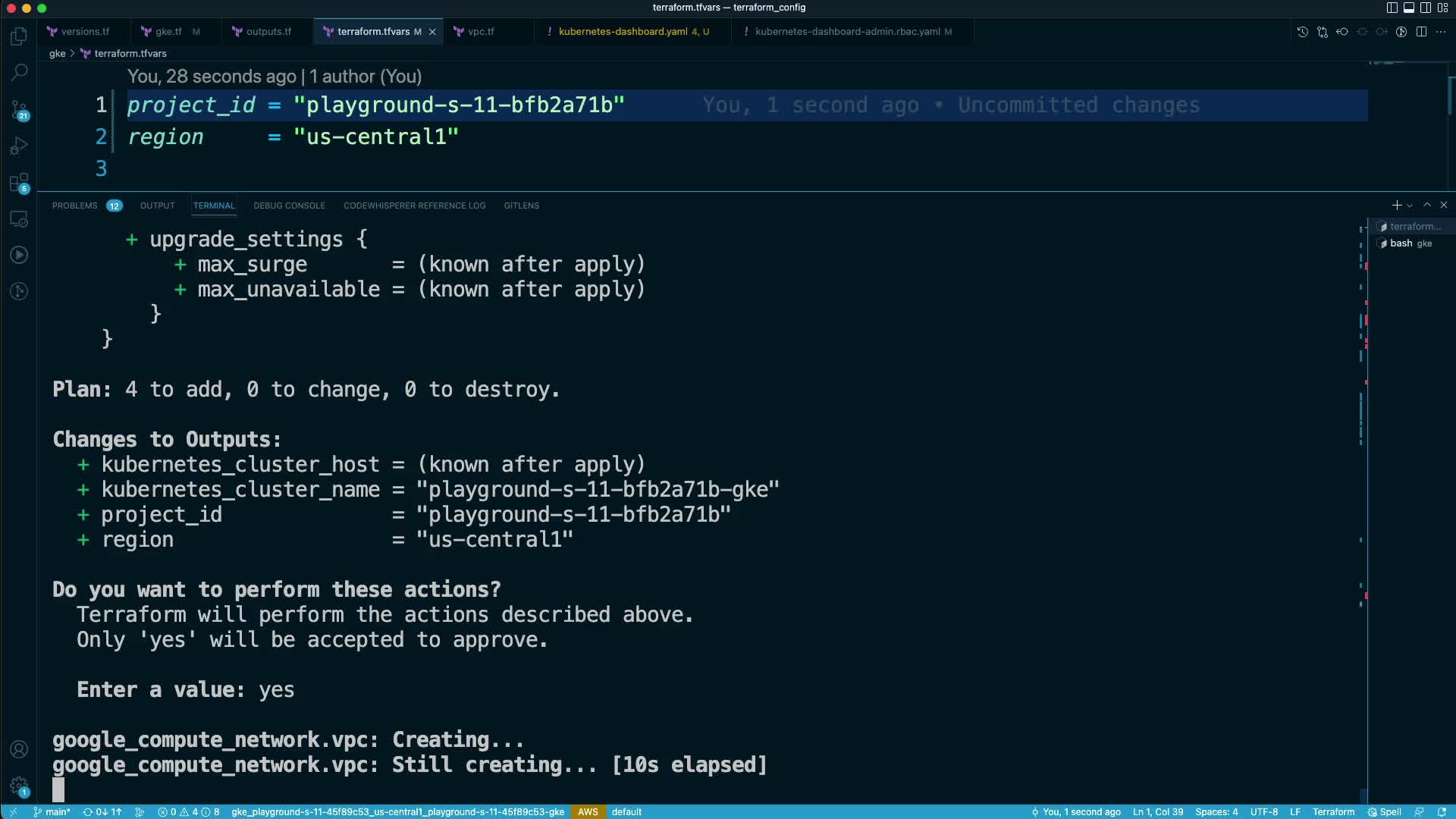1456x819 pixels.
Task: Click the Terraform language mode in status bar
Action: coord(1332,812)
